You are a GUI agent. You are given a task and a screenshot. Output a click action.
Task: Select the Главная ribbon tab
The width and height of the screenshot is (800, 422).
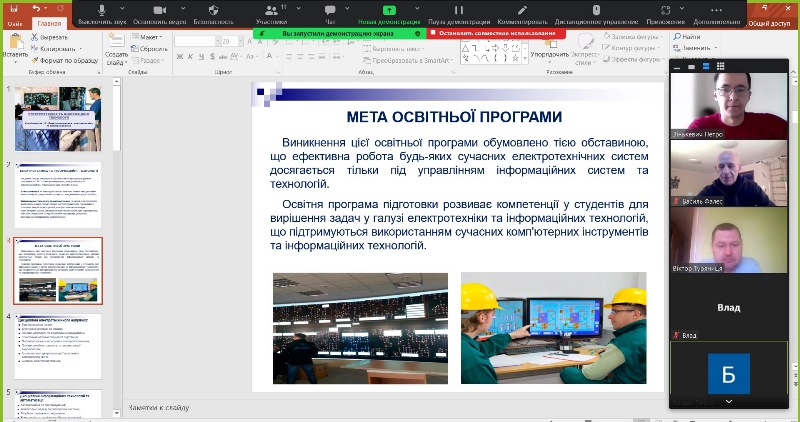click(49, 23)
